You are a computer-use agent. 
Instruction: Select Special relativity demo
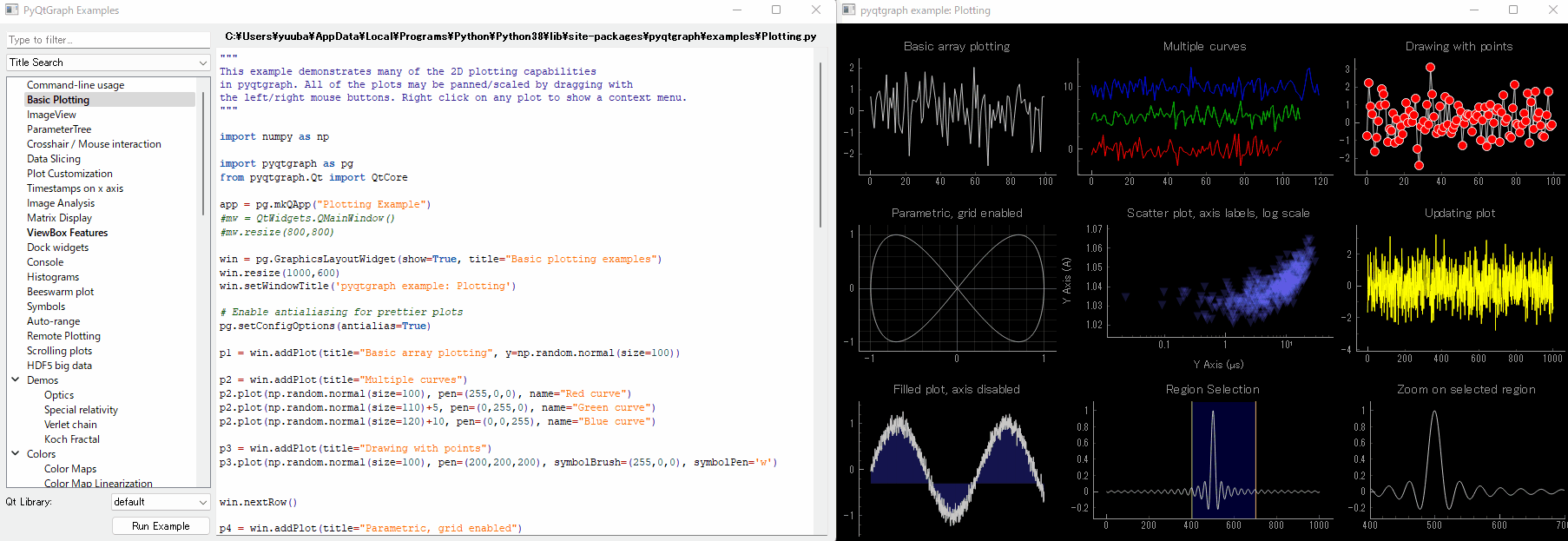pyautogui.click(x=81, y=410)
